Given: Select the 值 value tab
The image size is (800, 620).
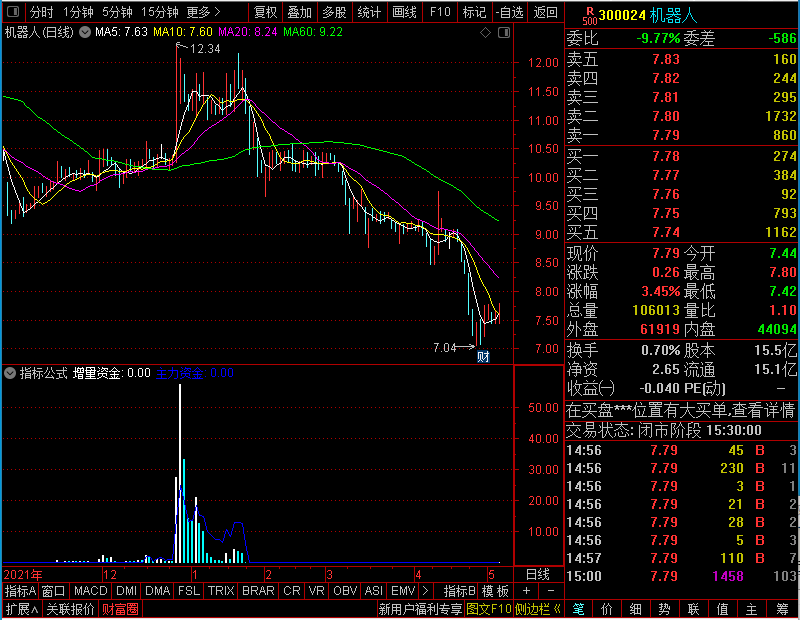Looking at the screenshot, I should [722, 609].
